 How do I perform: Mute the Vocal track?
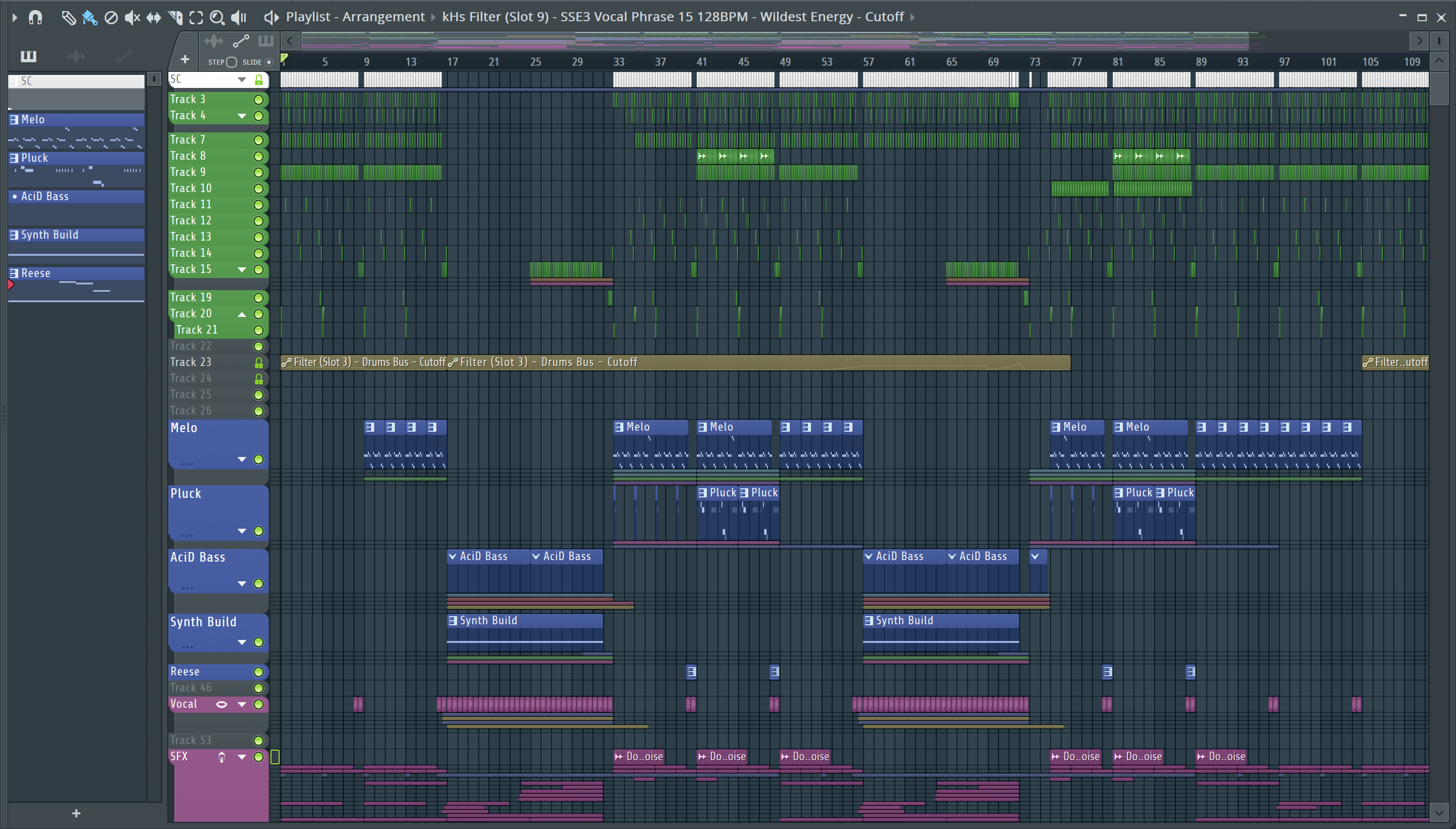258,704
